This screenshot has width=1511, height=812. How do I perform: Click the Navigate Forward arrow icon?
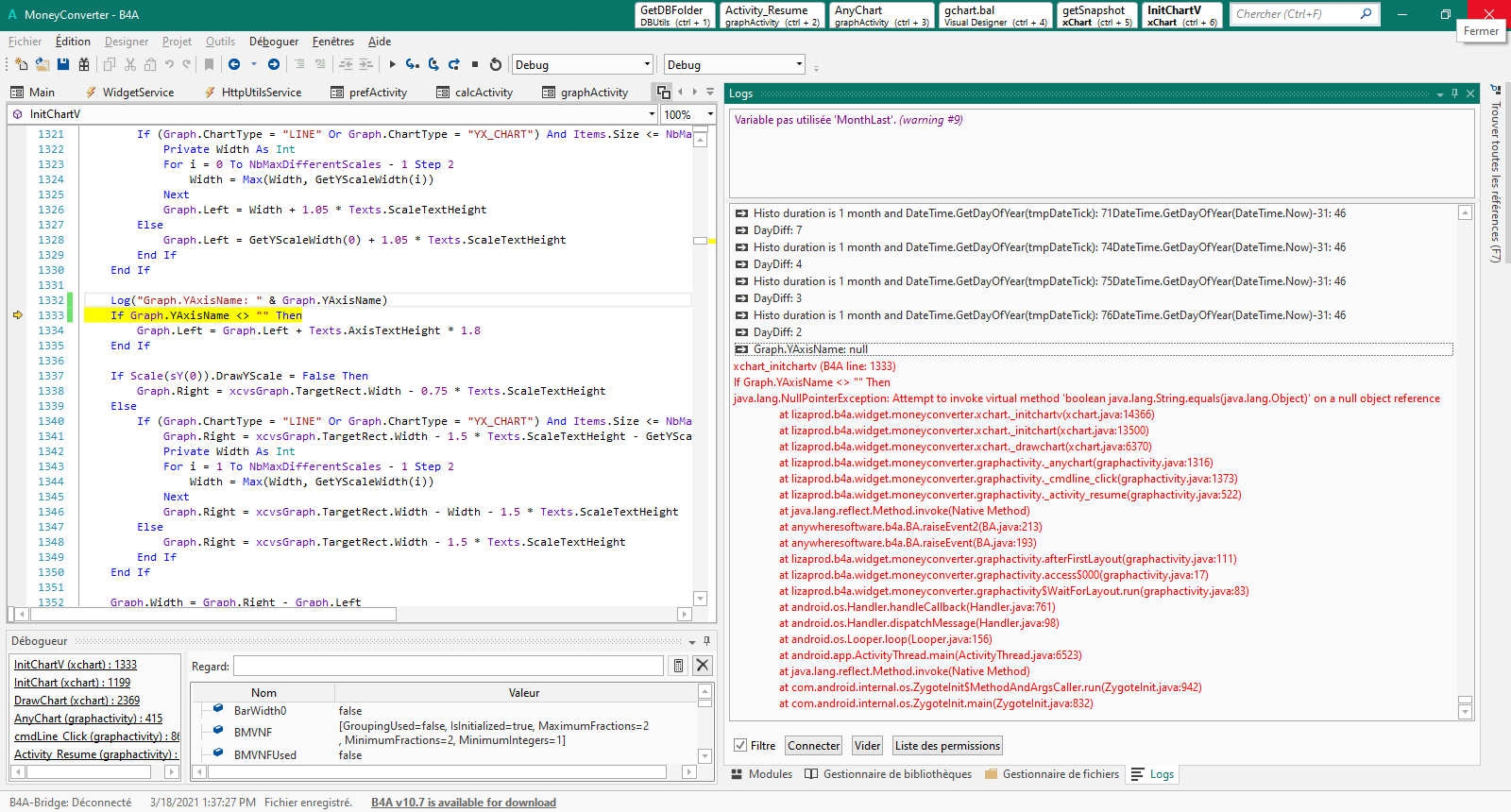point(274,64)
